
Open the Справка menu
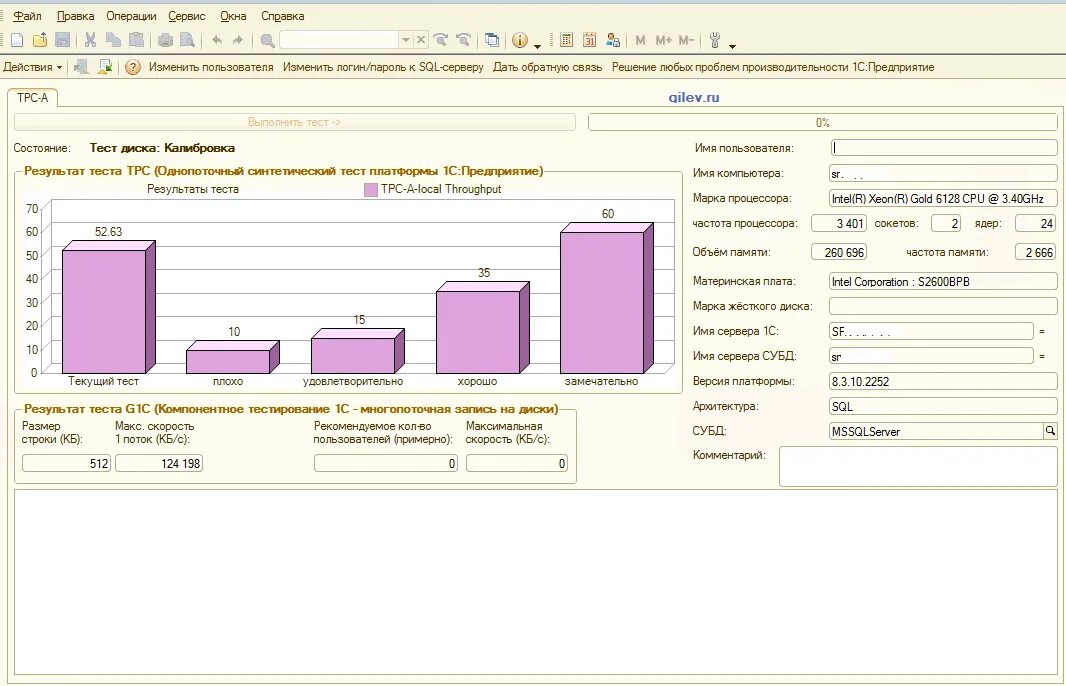click(x=283, y=16)
